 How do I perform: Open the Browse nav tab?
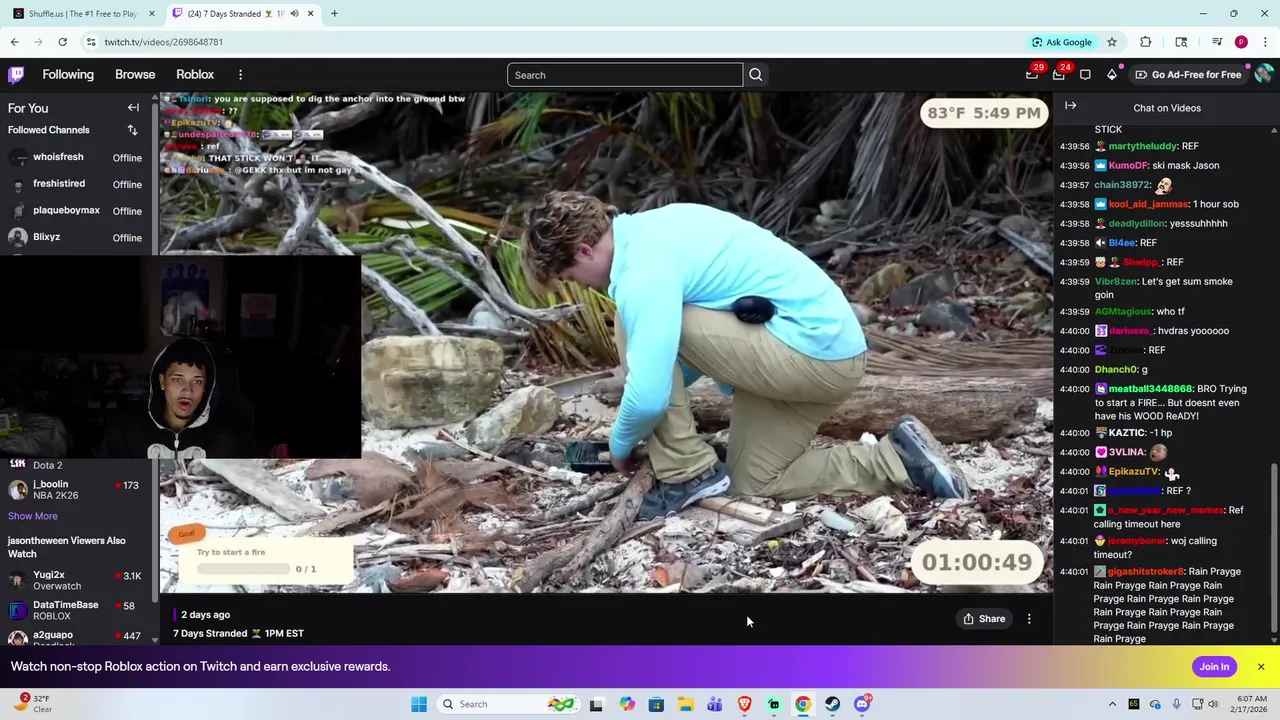(x=135, y=75)
